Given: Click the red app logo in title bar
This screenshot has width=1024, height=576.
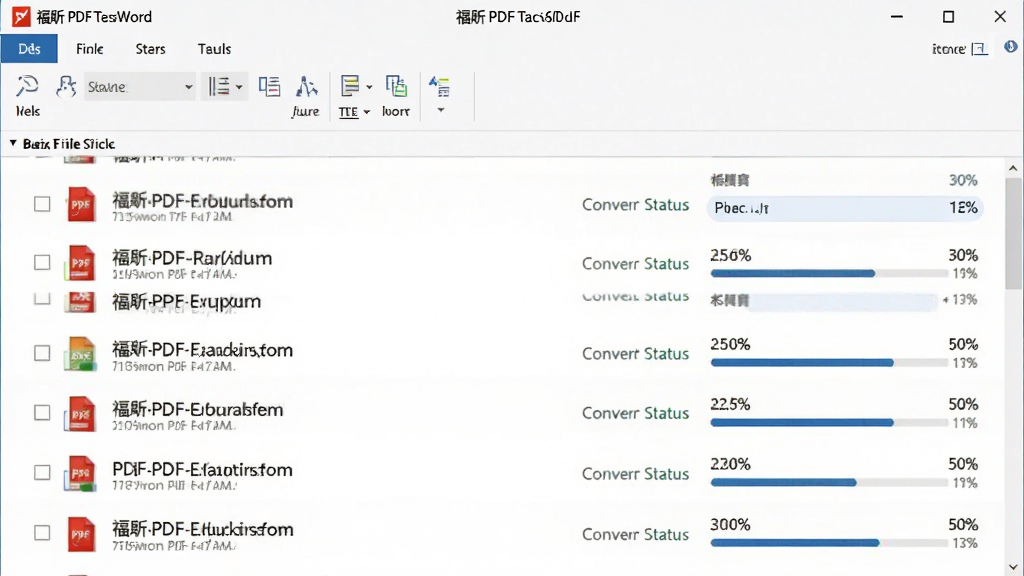Looking at the screenshot, I should point(21,16).
